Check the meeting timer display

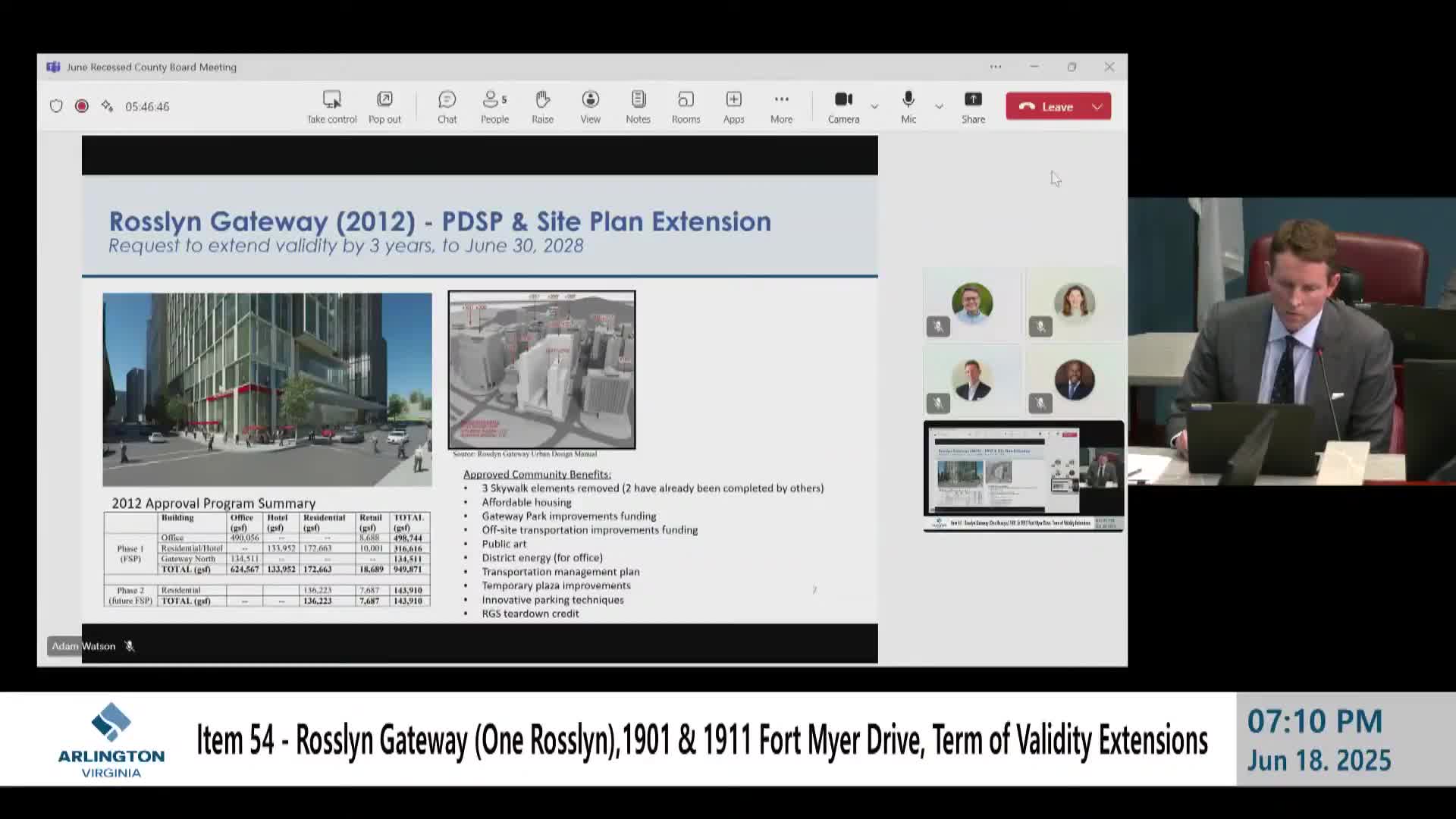pyautogui.click(x=146, y=106)
